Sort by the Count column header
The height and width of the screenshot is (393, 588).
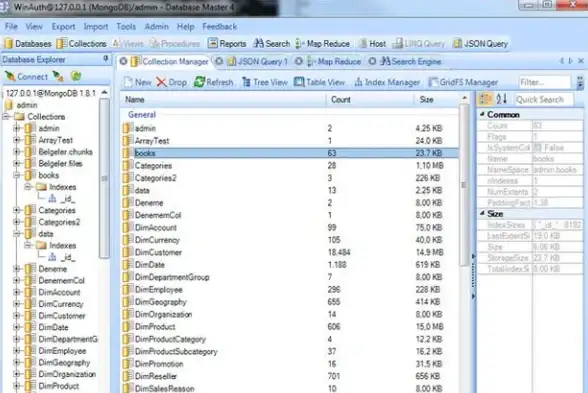[x=370, y=100]
